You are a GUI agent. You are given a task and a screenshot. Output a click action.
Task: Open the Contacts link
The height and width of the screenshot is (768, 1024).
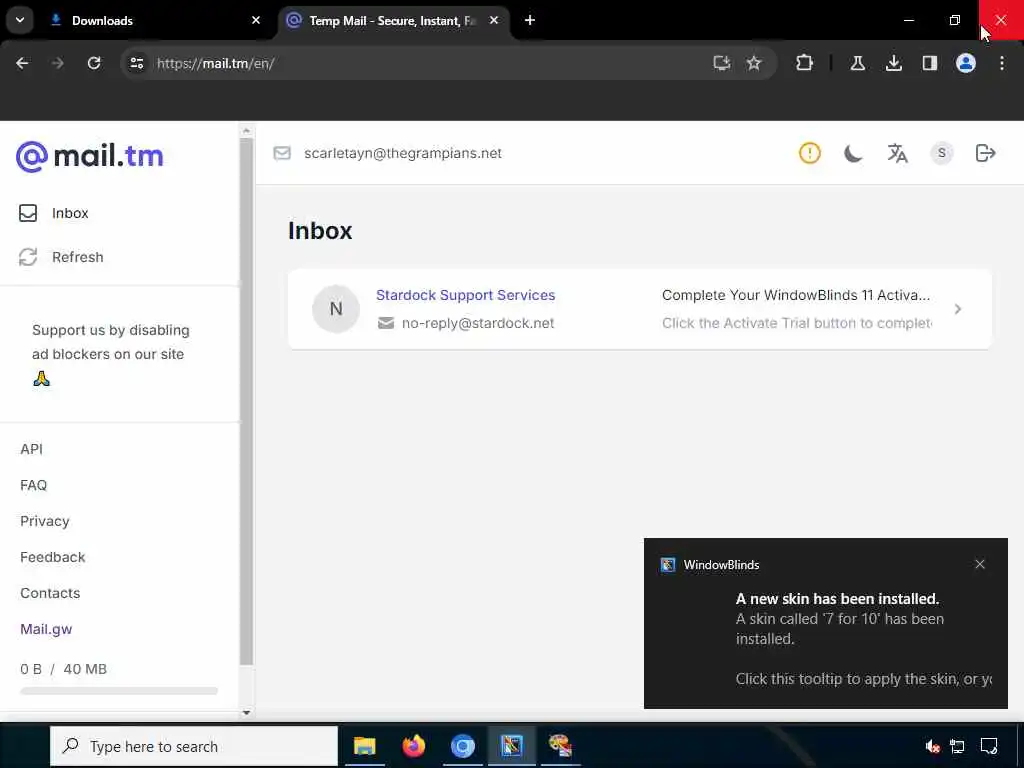(x=50, y=593)
